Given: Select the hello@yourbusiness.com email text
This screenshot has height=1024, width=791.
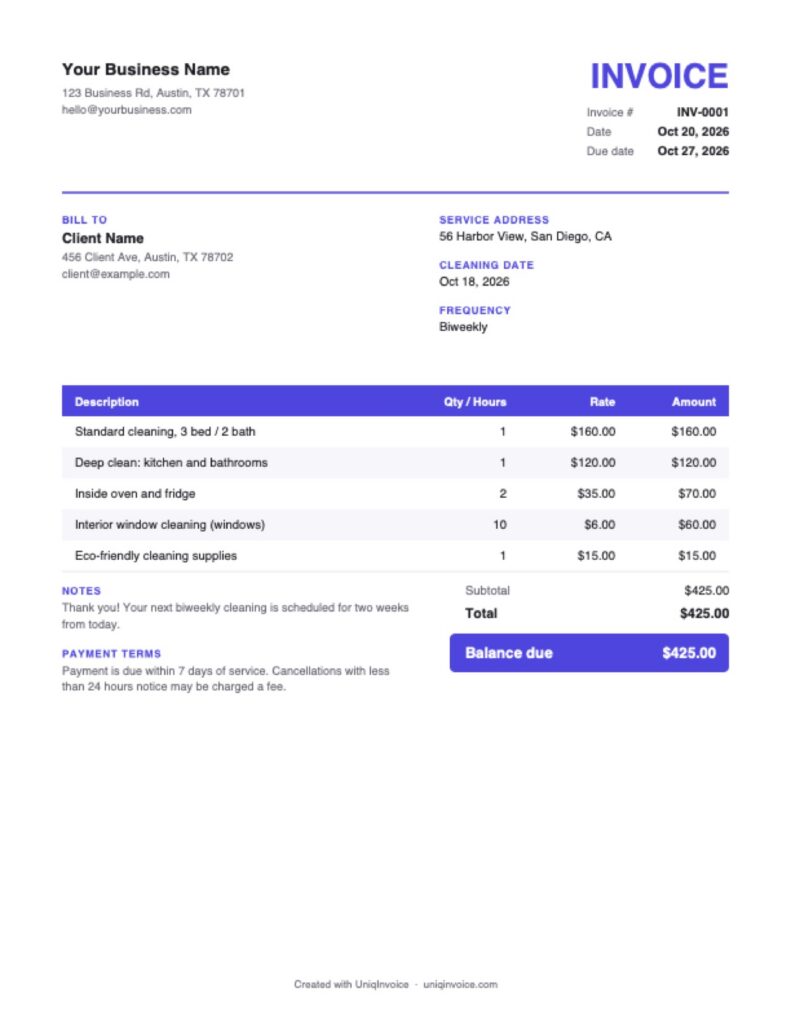Looking at the screenshot, I should (127, 110).
